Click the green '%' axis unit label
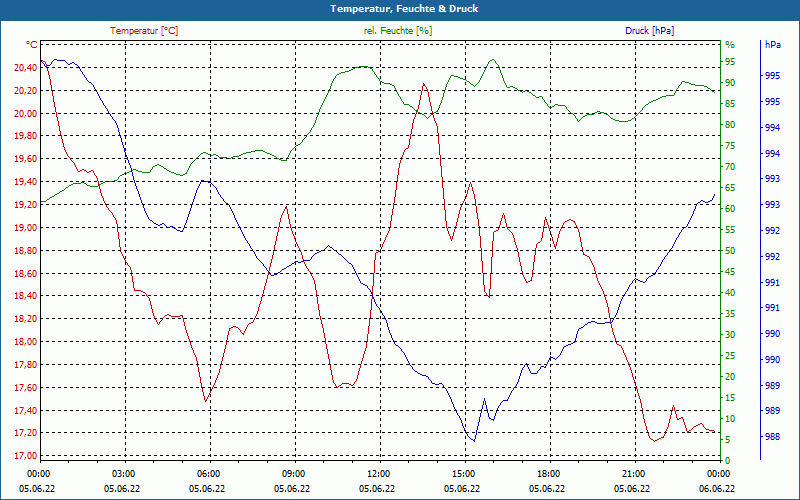 (730, 45)
